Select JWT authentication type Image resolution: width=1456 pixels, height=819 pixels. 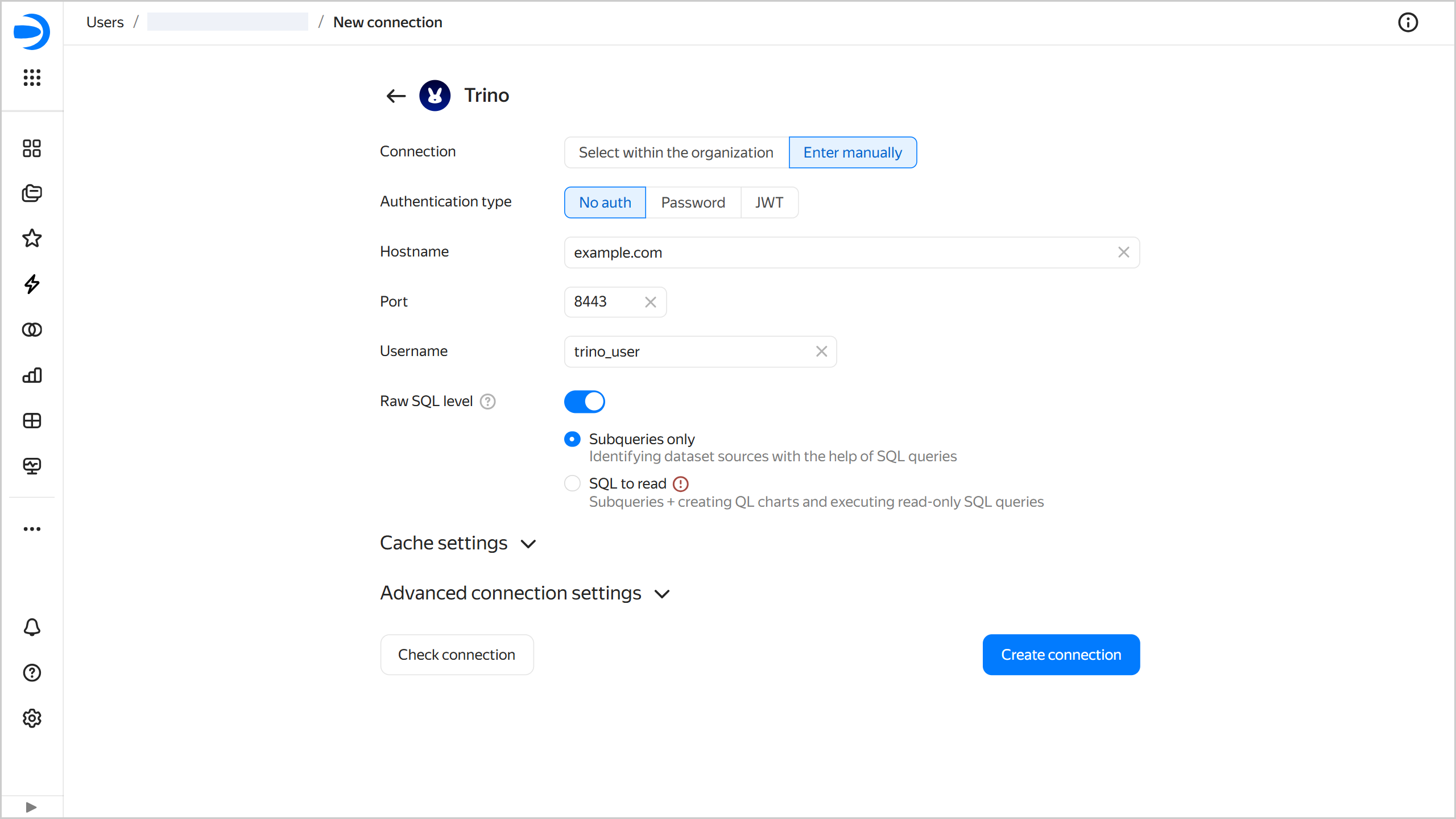pos(770,202)
